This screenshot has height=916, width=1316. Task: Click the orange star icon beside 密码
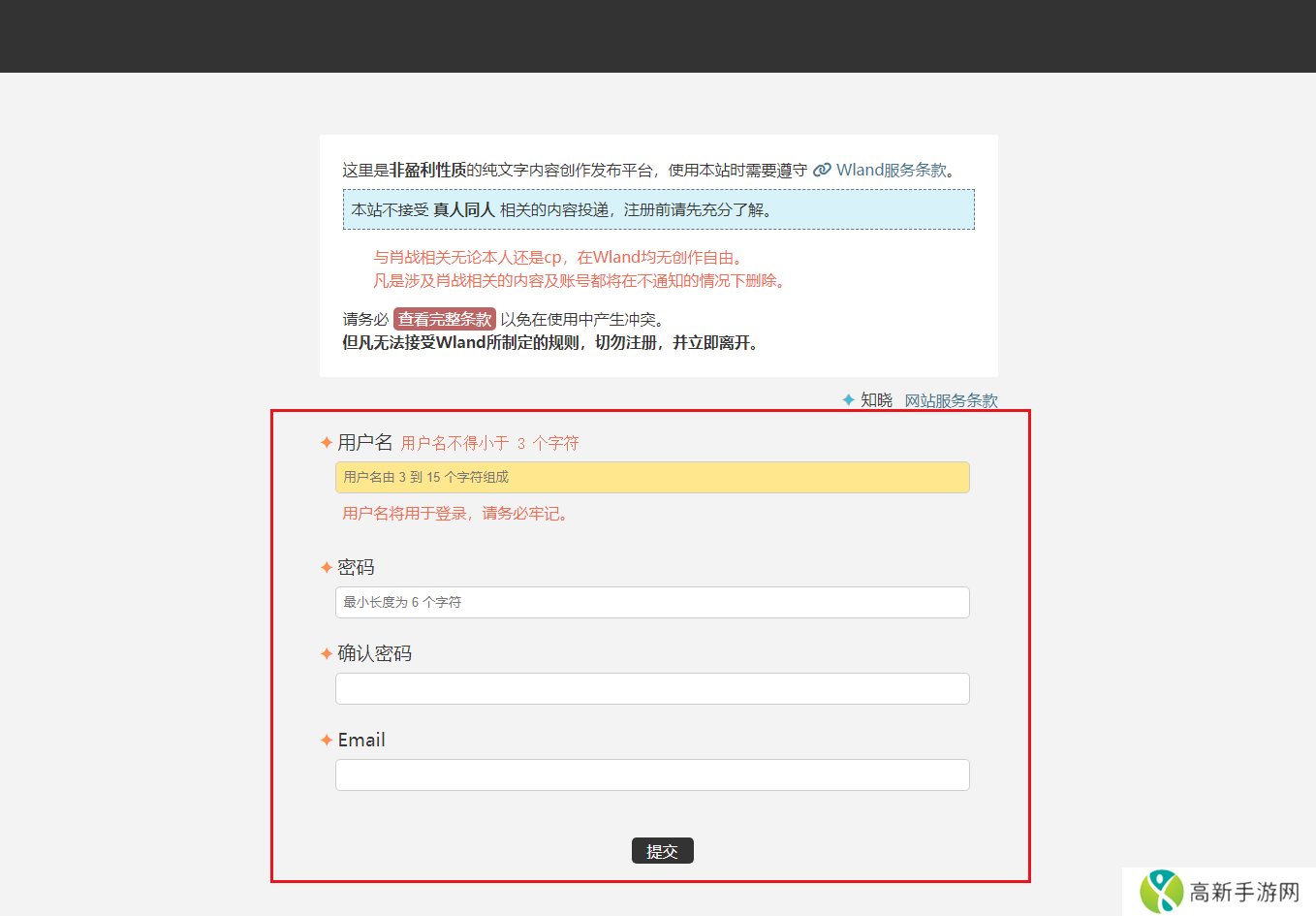pyautogui.click(x=327, y=568)
